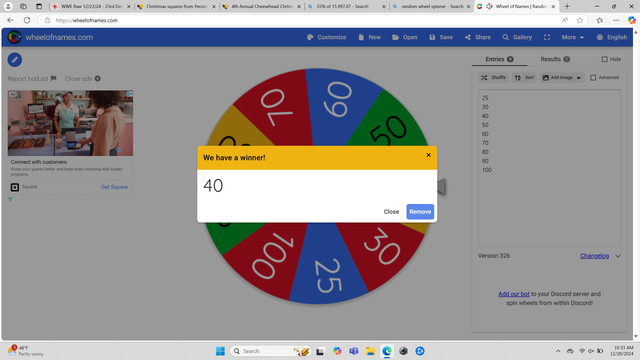Image resolution: width=640 pixels, height=360 pixels.
Task: Open browser settings ellipsis menu
Action: [x=616, y=20]
